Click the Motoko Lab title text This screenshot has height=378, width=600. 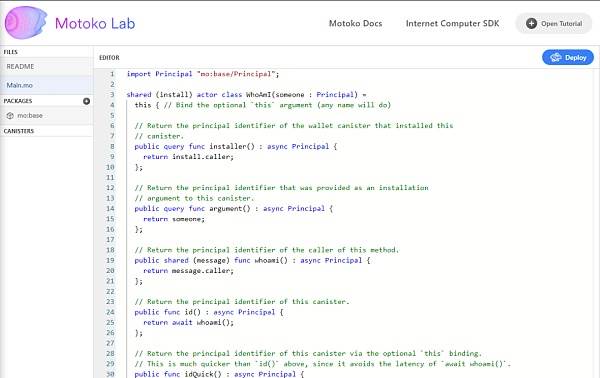coord(95,23)
